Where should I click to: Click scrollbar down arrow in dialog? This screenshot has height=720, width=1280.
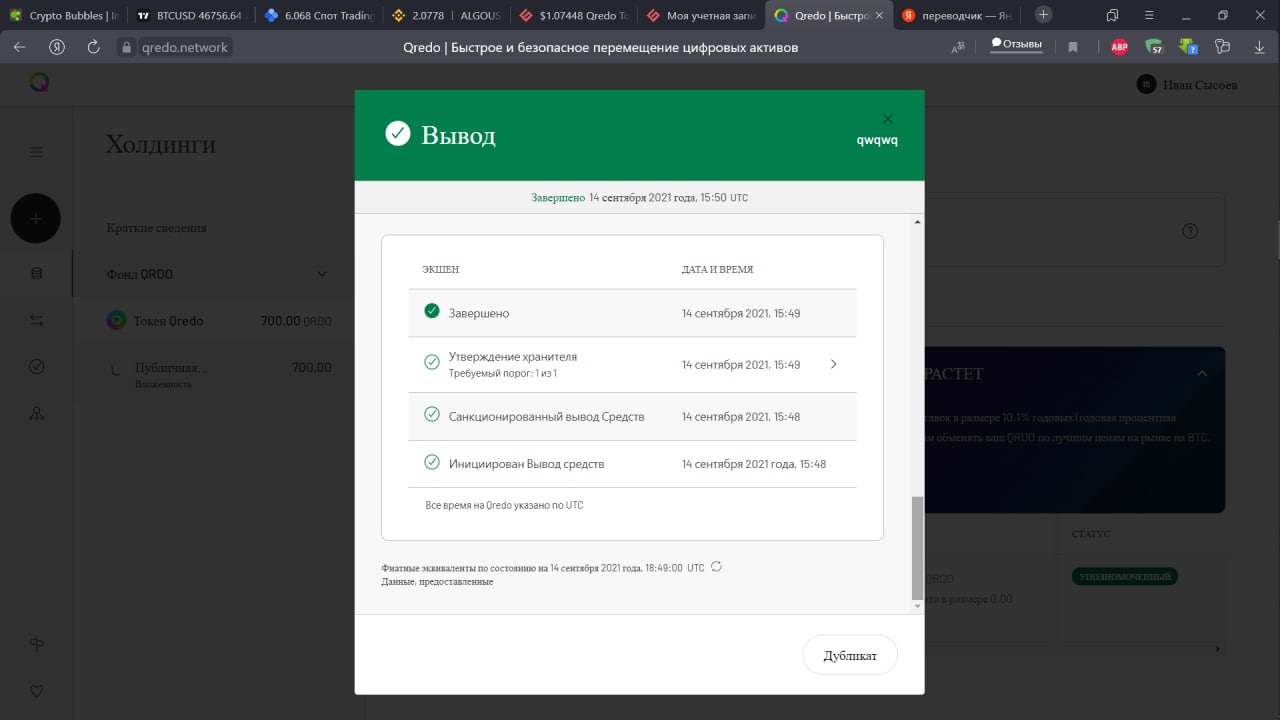(917, 606)
